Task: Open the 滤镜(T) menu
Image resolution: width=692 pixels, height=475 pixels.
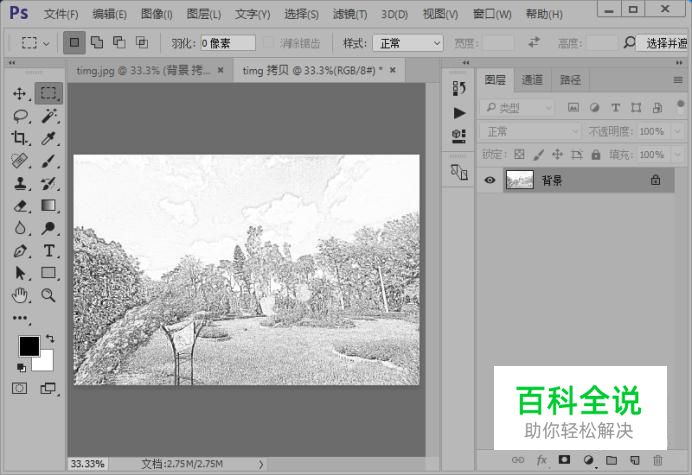Action: 351,14
